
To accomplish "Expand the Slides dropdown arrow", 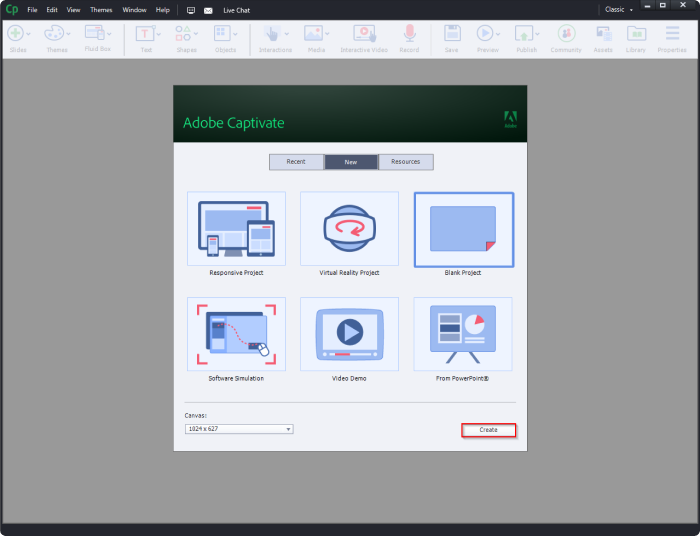I will [29, 34].
